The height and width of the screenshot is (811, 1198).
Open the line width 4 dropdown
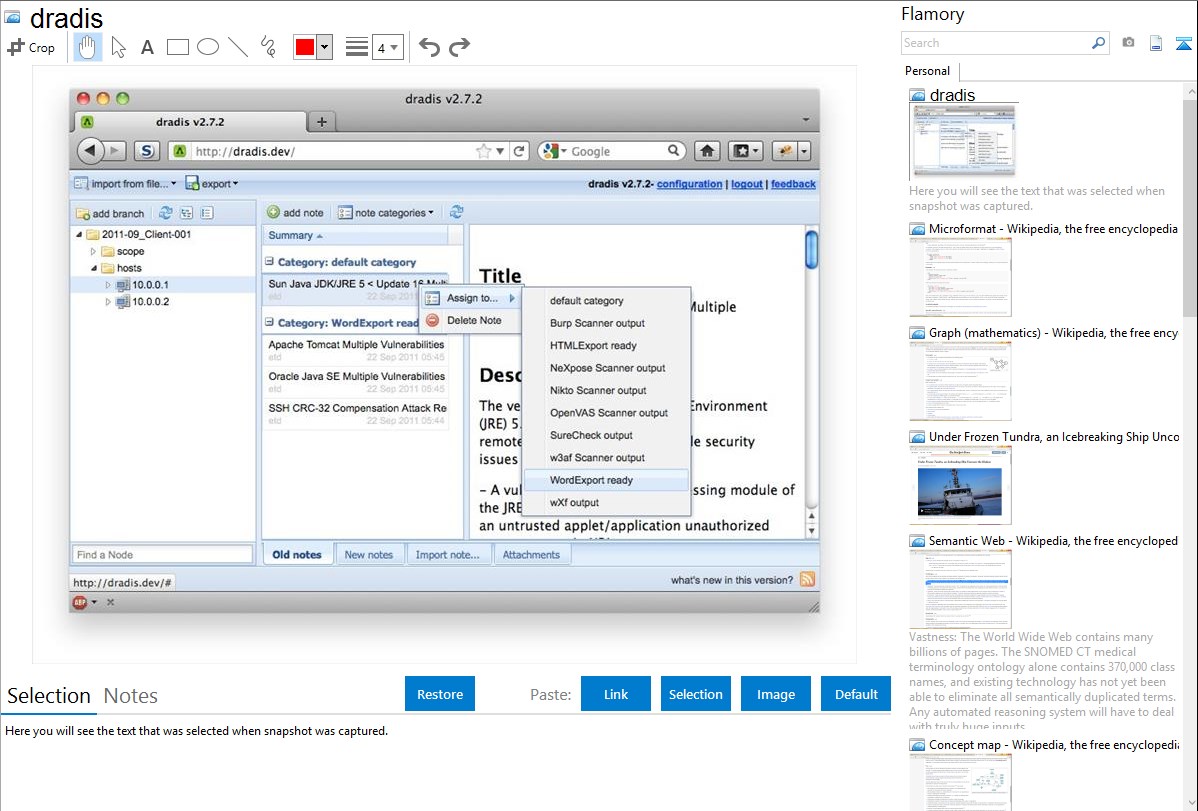pos(388,47)
